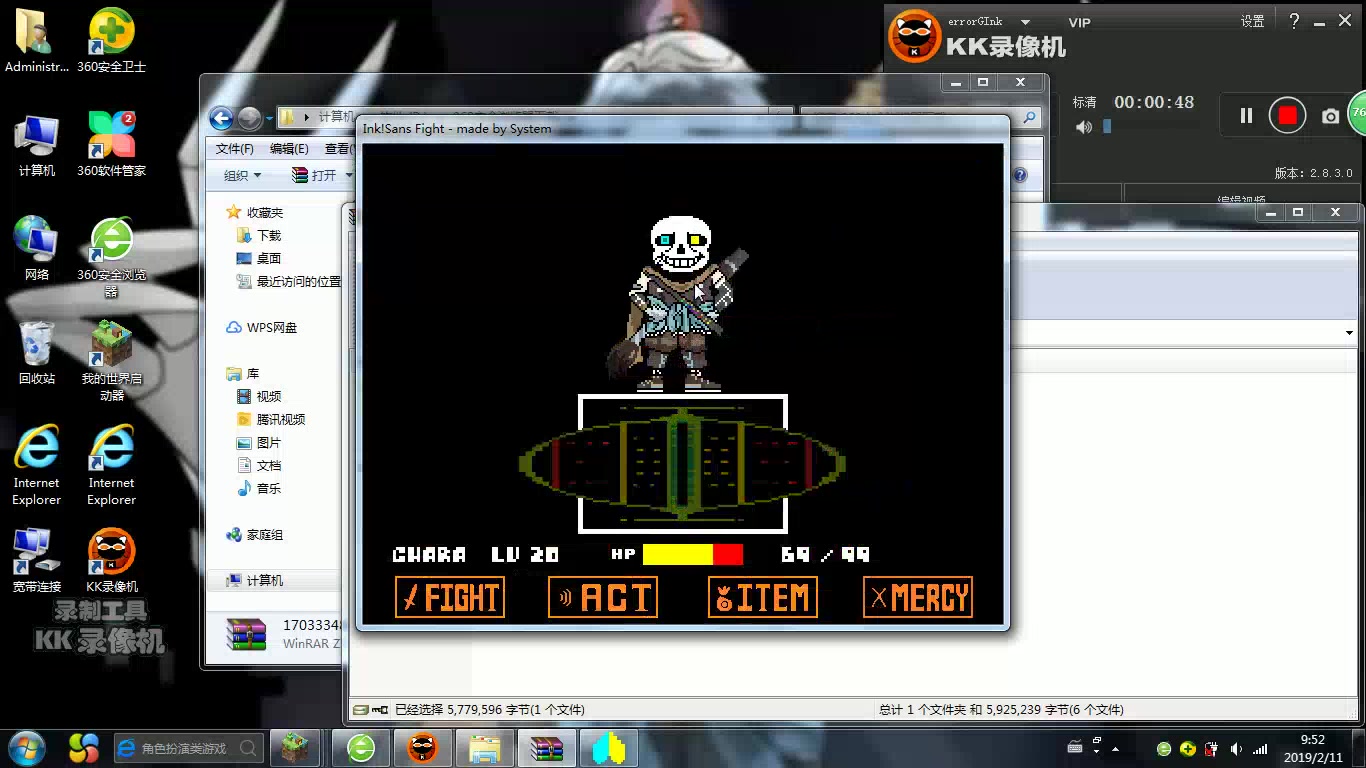Open the 音乐 library
The height and width of the screenshot is (768, 1366).
tap(259, 488)
